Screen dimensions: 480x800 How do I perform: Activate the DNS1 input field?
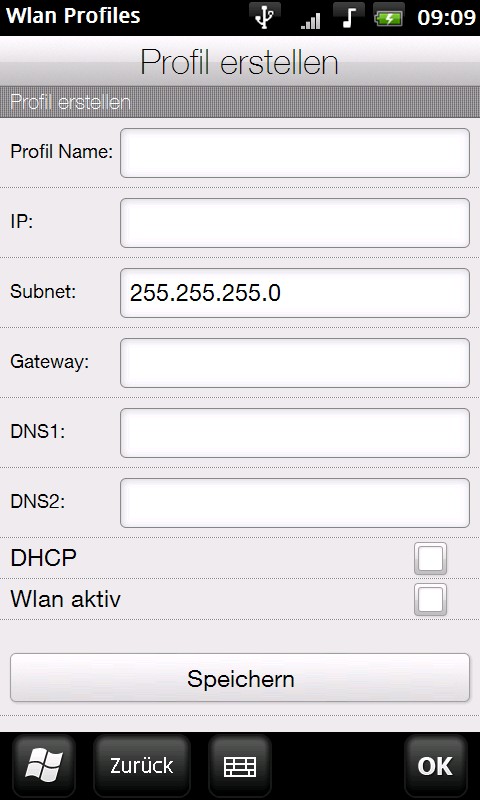(295, 433)
